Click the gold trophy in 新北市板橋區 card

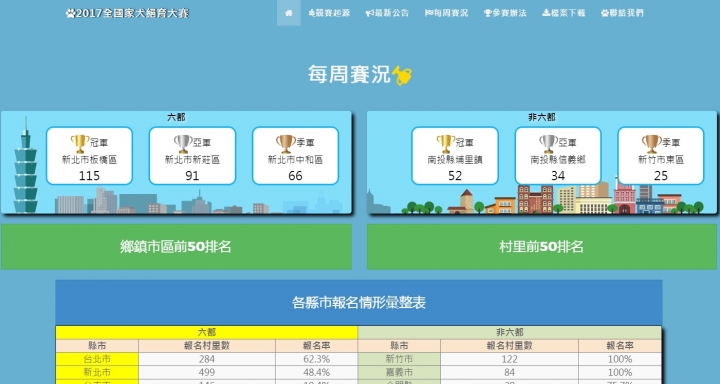tap(79, 143)
